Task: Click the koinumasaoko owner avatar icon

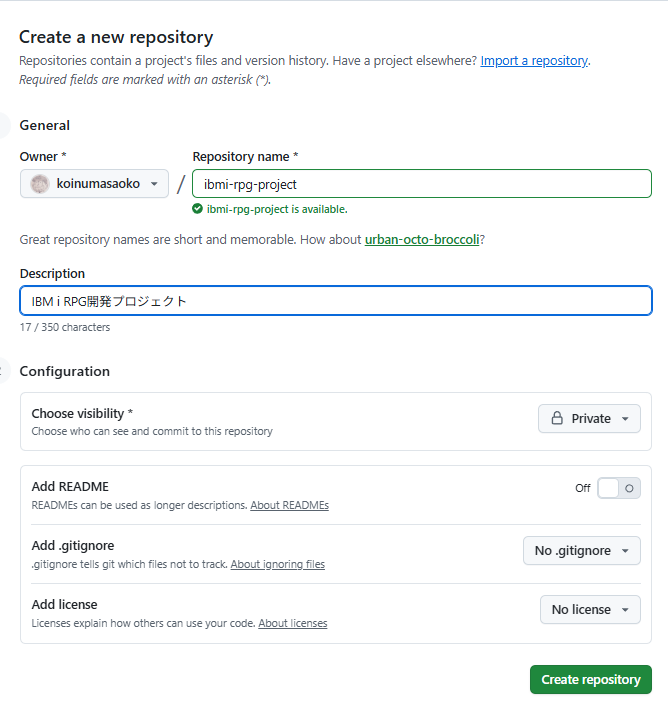Action: [x=39, y=184]
